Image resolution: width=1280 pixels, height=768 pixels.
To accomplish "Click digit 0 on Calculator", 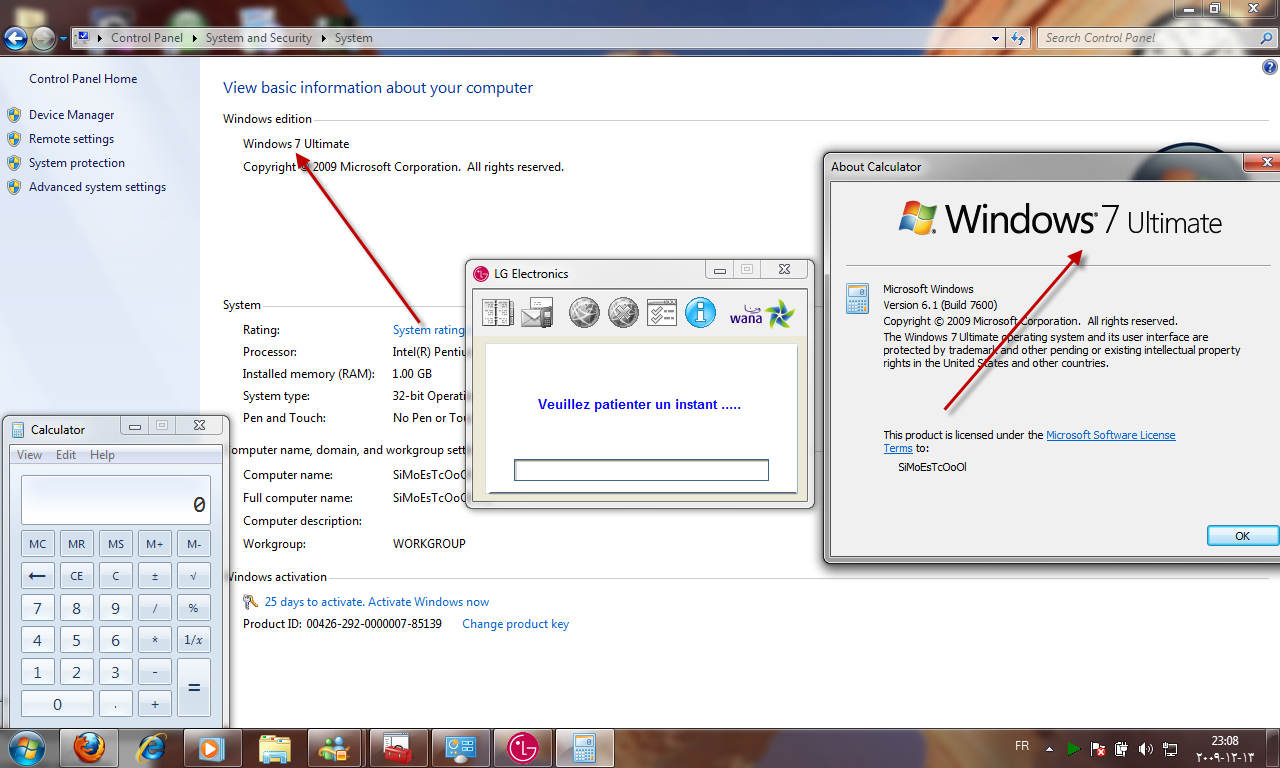I will 57,704.
